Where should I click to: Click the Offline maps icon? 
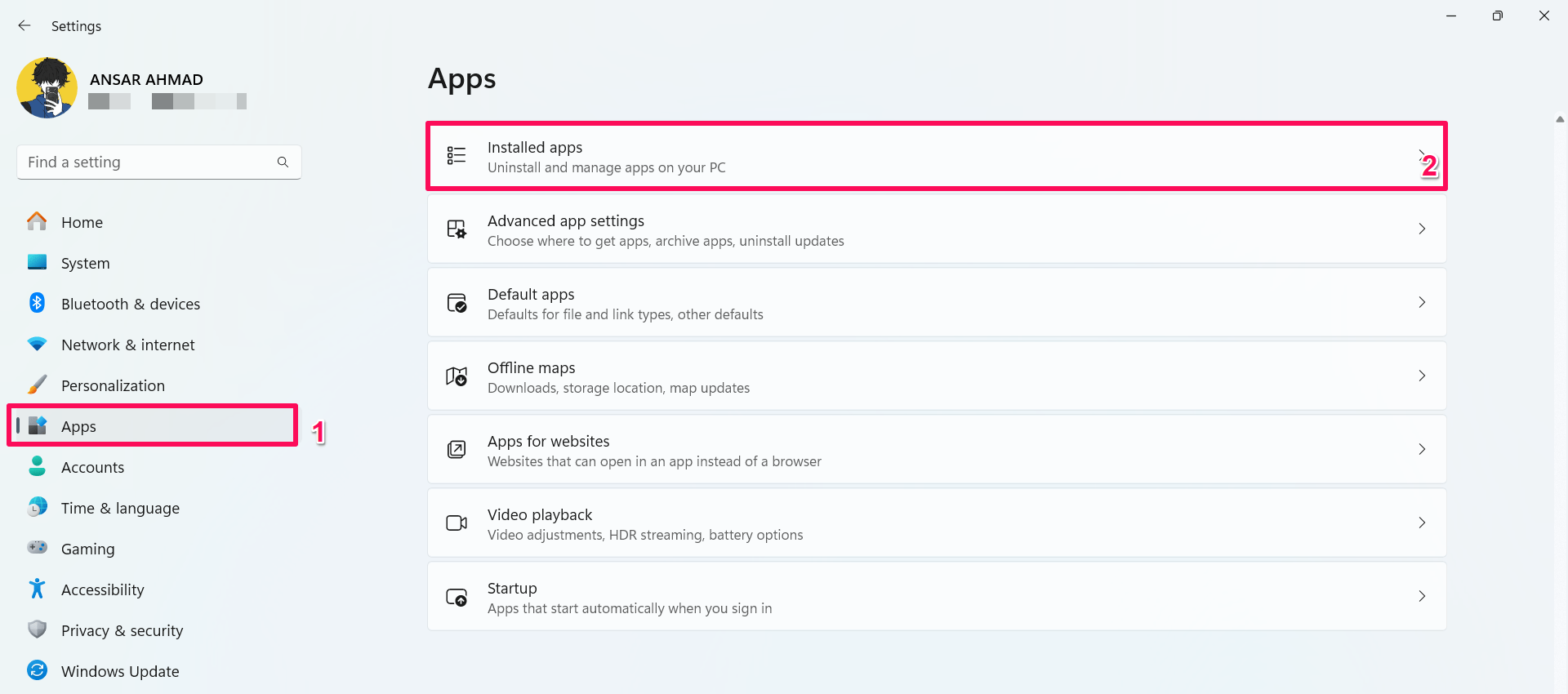click(x=457, y=376)
